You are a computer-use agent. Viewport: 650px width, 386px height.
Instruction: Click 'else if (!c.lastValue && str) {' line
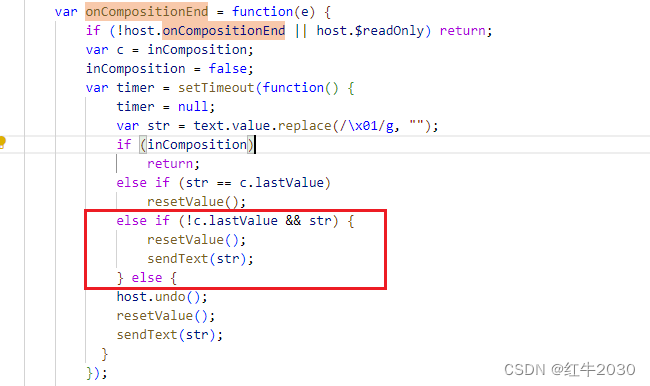coord(235,221)
